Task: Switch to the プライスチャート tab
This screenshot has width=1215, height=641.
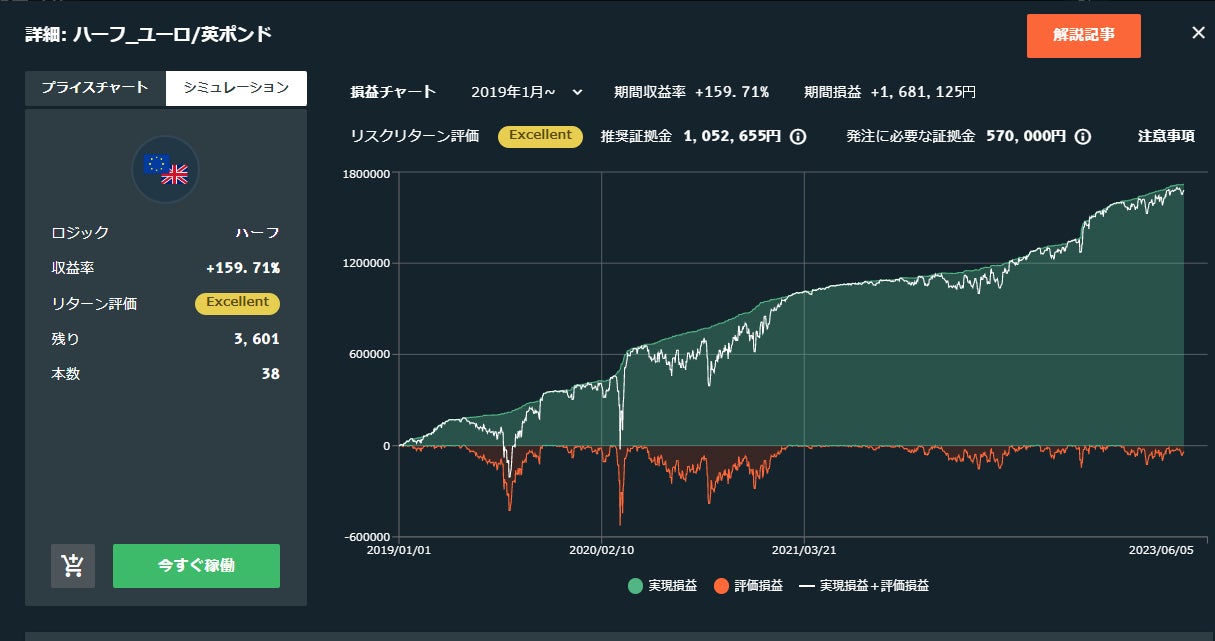Action: coord(95,88)
